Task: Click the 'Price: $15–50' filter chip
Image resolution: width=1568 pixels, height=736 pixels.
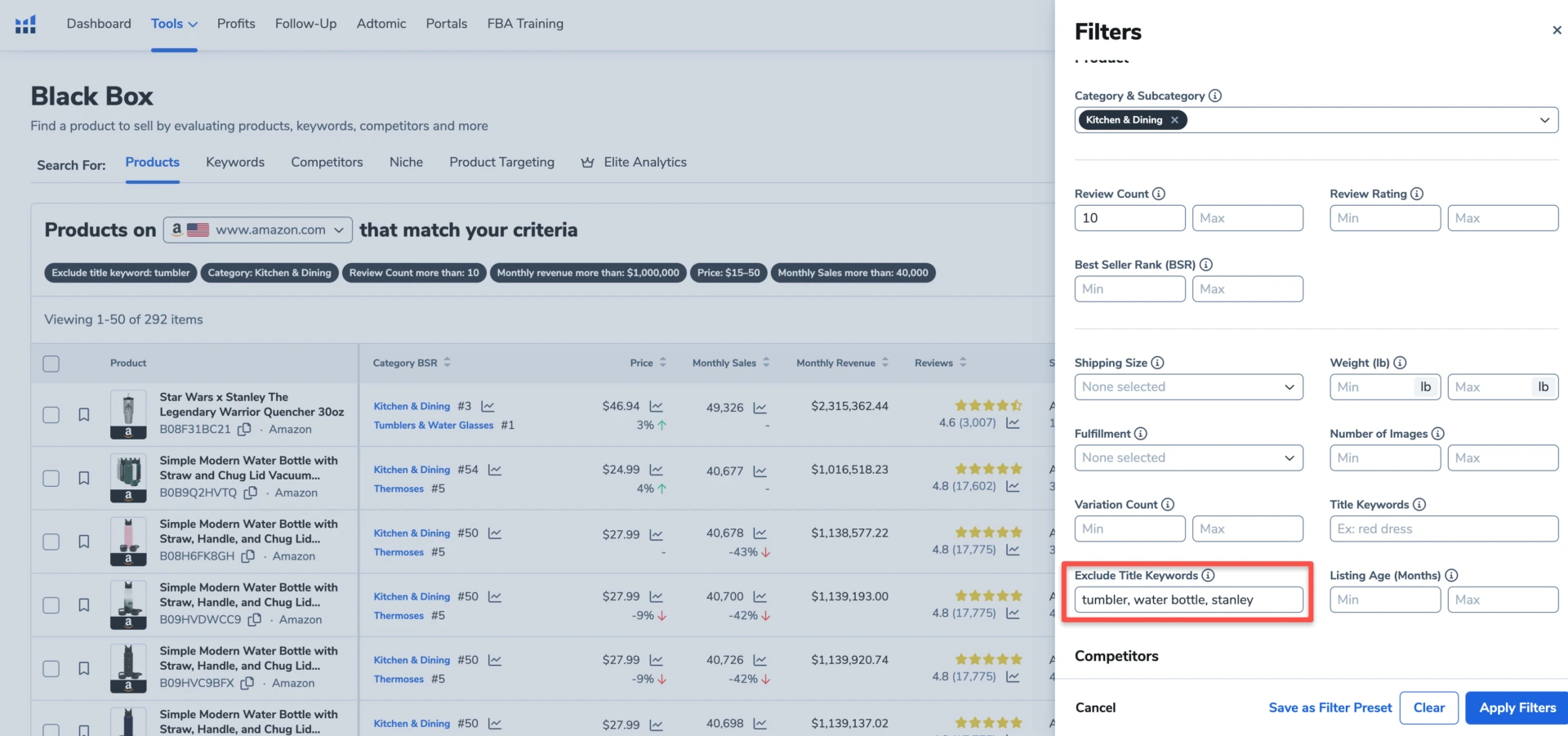Action: pos(728,273)
